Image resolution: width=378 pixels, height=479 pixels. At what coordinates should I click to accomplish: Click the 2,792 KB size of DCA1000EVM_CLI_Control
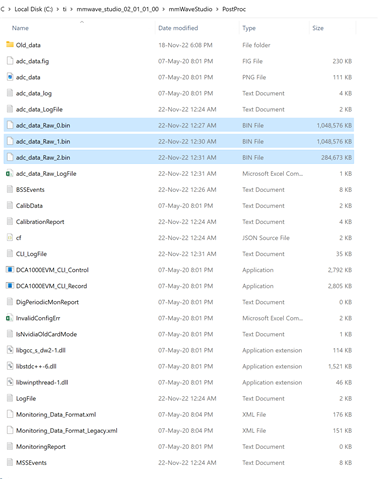(x=340, y=270)
